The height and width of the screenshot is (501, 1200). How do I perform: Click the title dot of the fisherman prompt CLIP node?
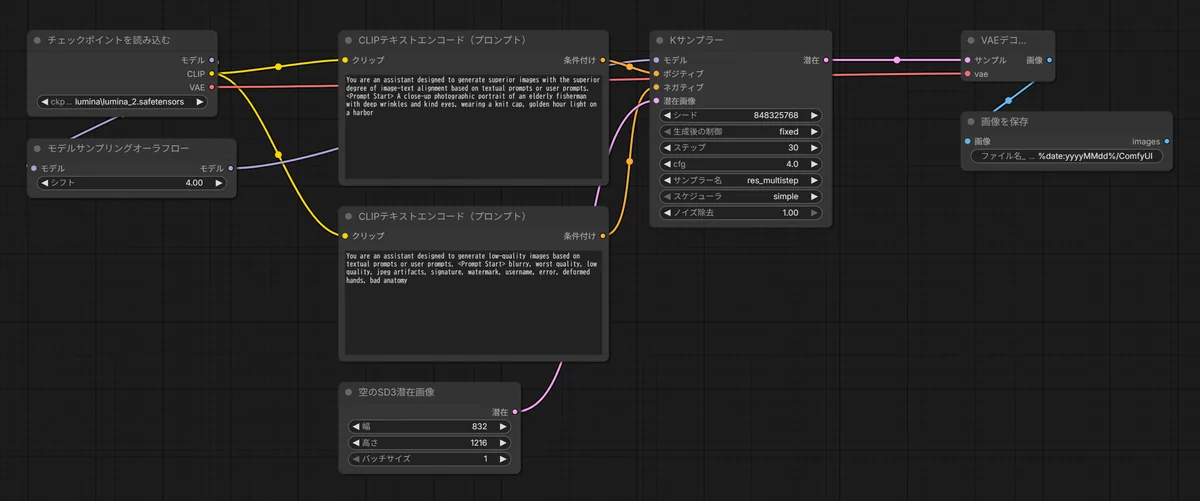point(349,41)
